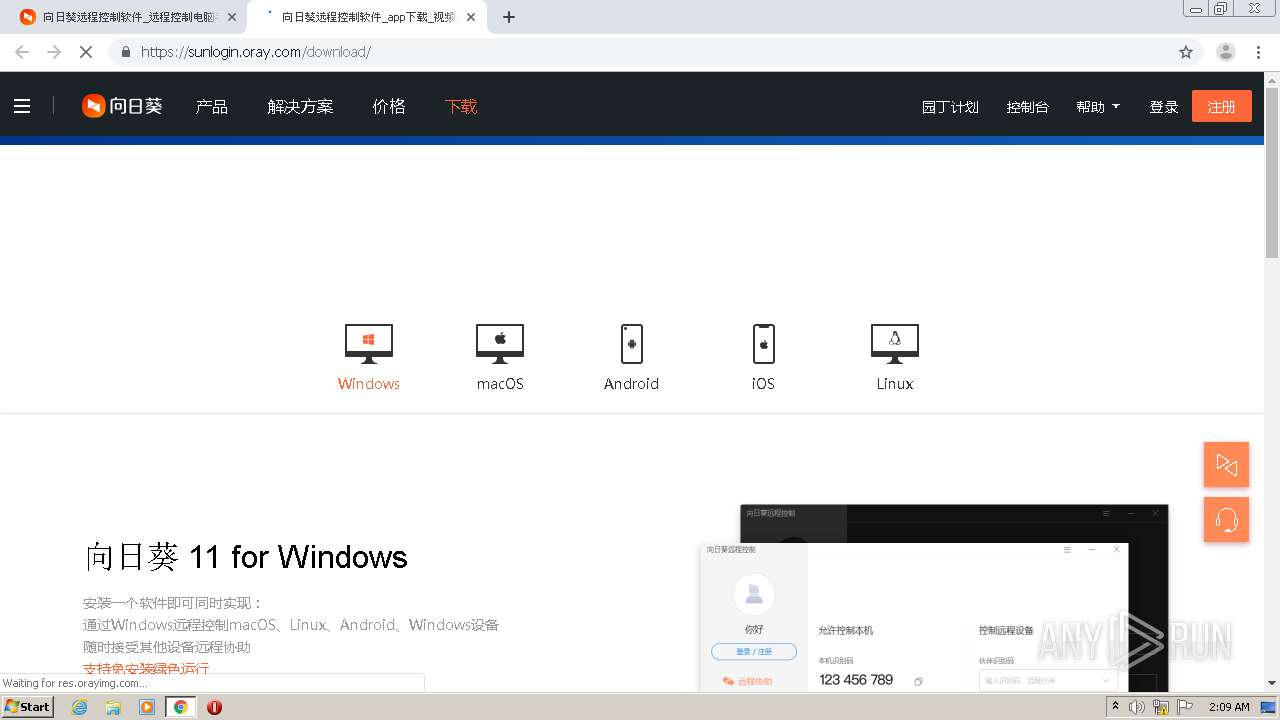Open Chrome's three-dot menu
Viewport: 1280px width, 720px height.
(1259, 52)
